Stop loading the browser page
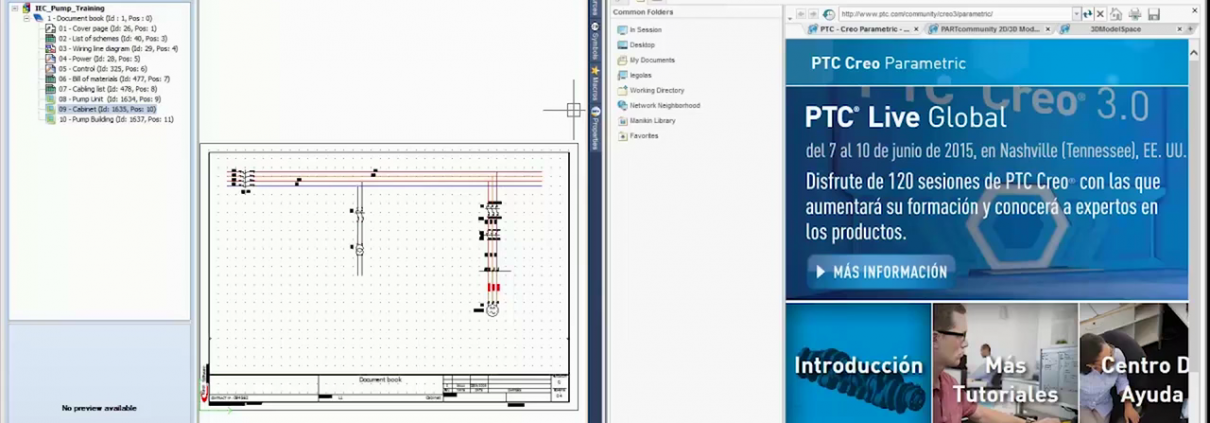The width and height of the screenshot is (1210, 423). pos(1100,14)
